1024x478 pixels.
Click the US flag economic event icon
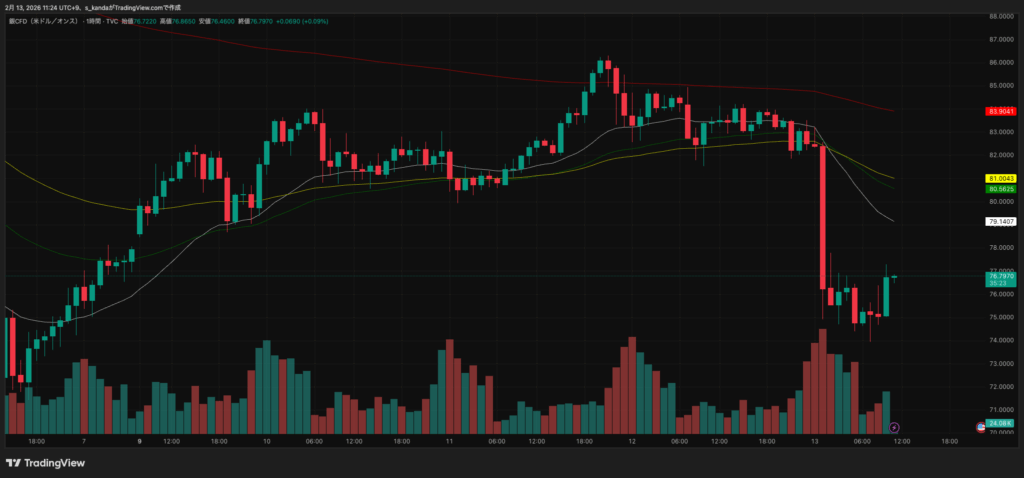point(981,427)
